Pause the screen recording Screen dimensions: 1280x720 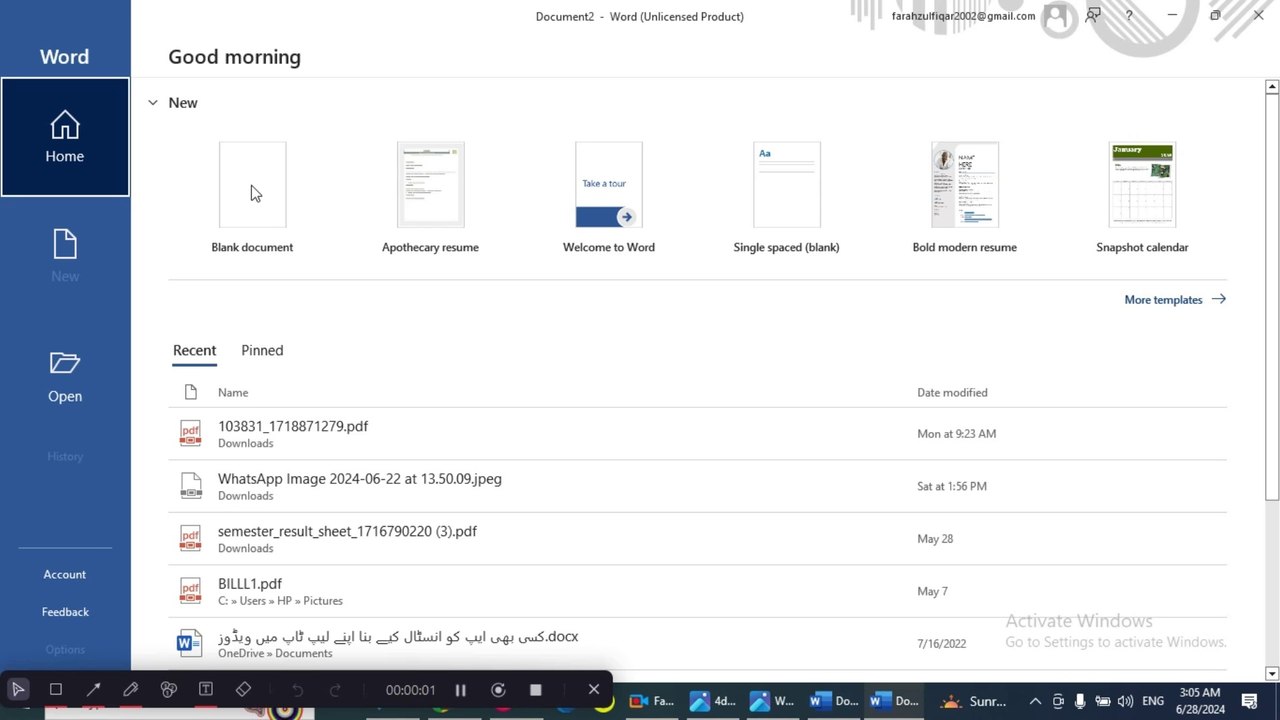click(460, 689)
